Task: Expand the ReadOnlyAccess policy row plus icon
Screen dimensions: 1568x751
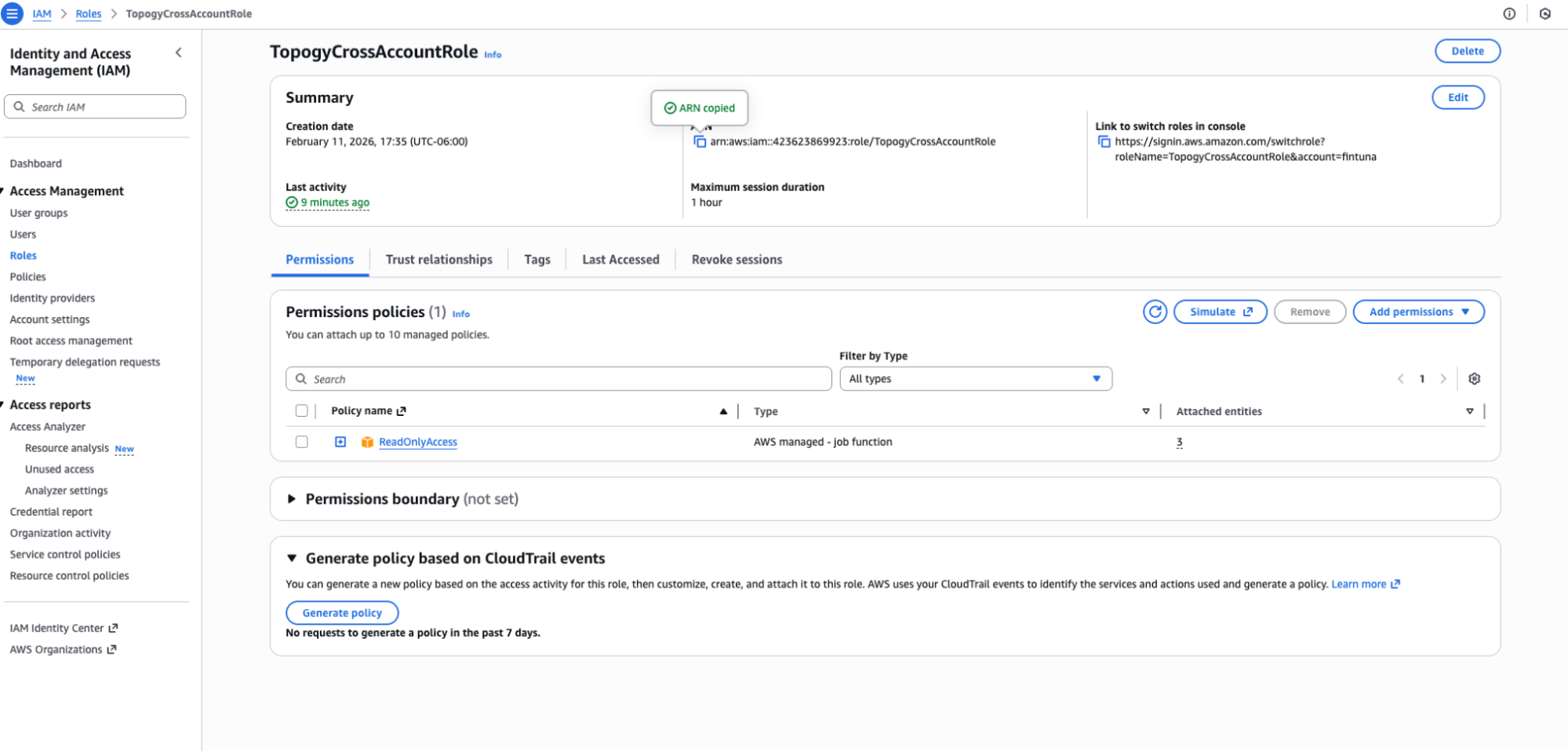Action: (340, 442)
